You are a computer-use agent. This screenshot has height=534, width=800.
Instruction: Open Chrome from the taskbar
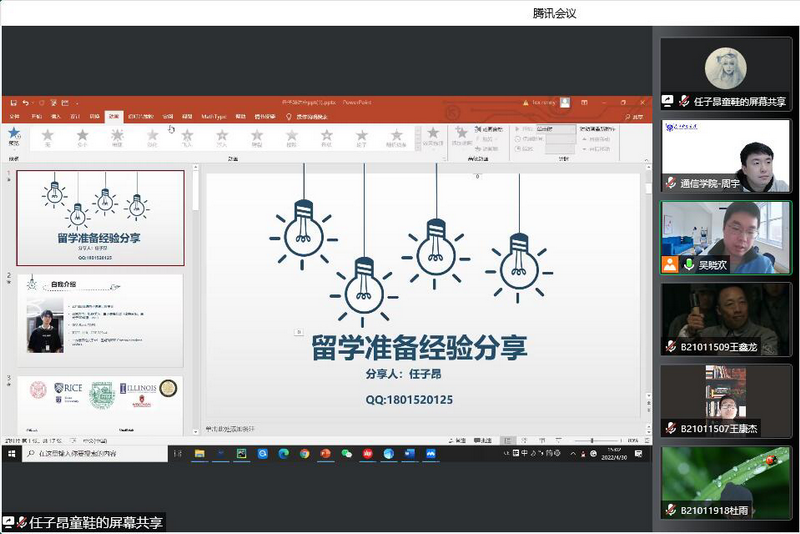coord(303,453)
